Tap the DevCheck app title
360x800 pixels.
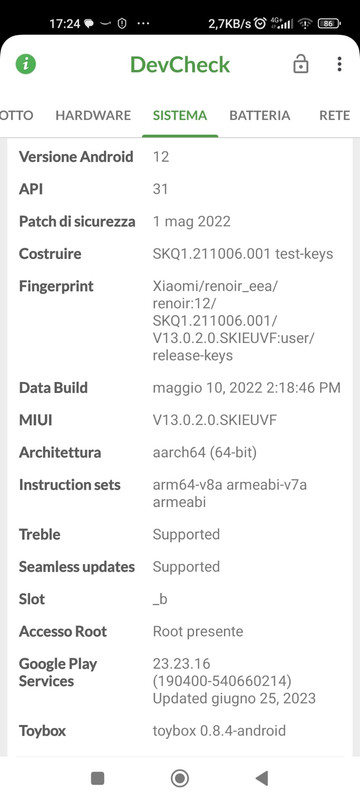(x=180, y=65)
